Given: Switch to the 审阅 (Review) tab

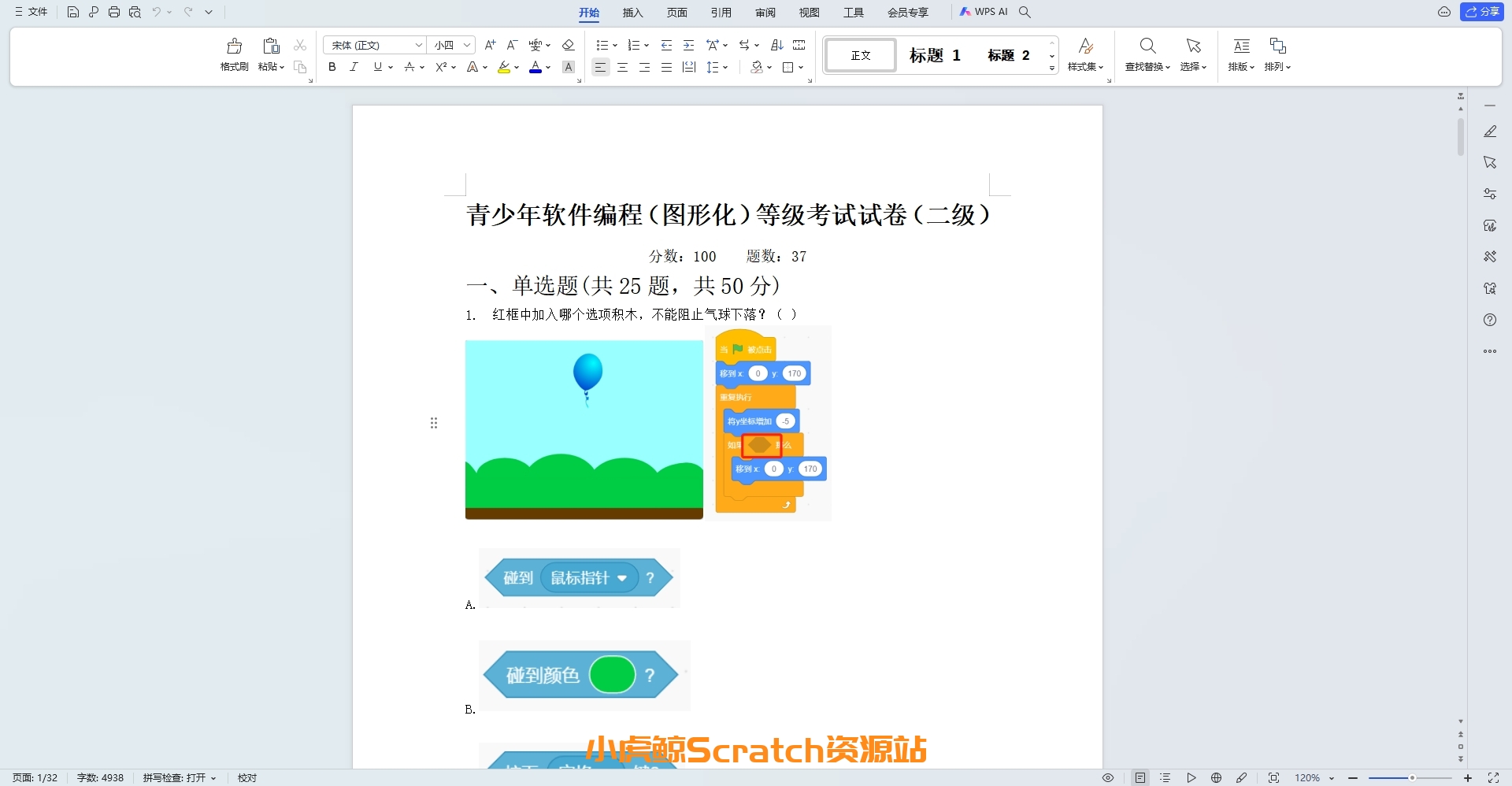Looking at the screenshot, I should [765, 12].
